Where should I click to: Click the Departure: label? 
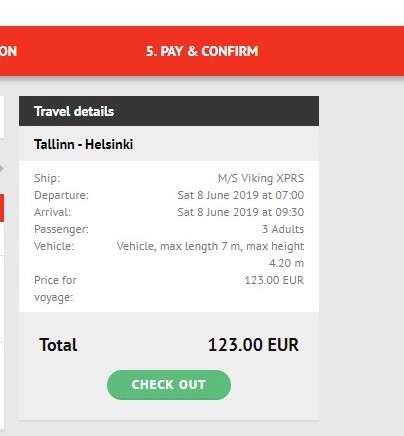pyautogui.click(x=61, y=195)
